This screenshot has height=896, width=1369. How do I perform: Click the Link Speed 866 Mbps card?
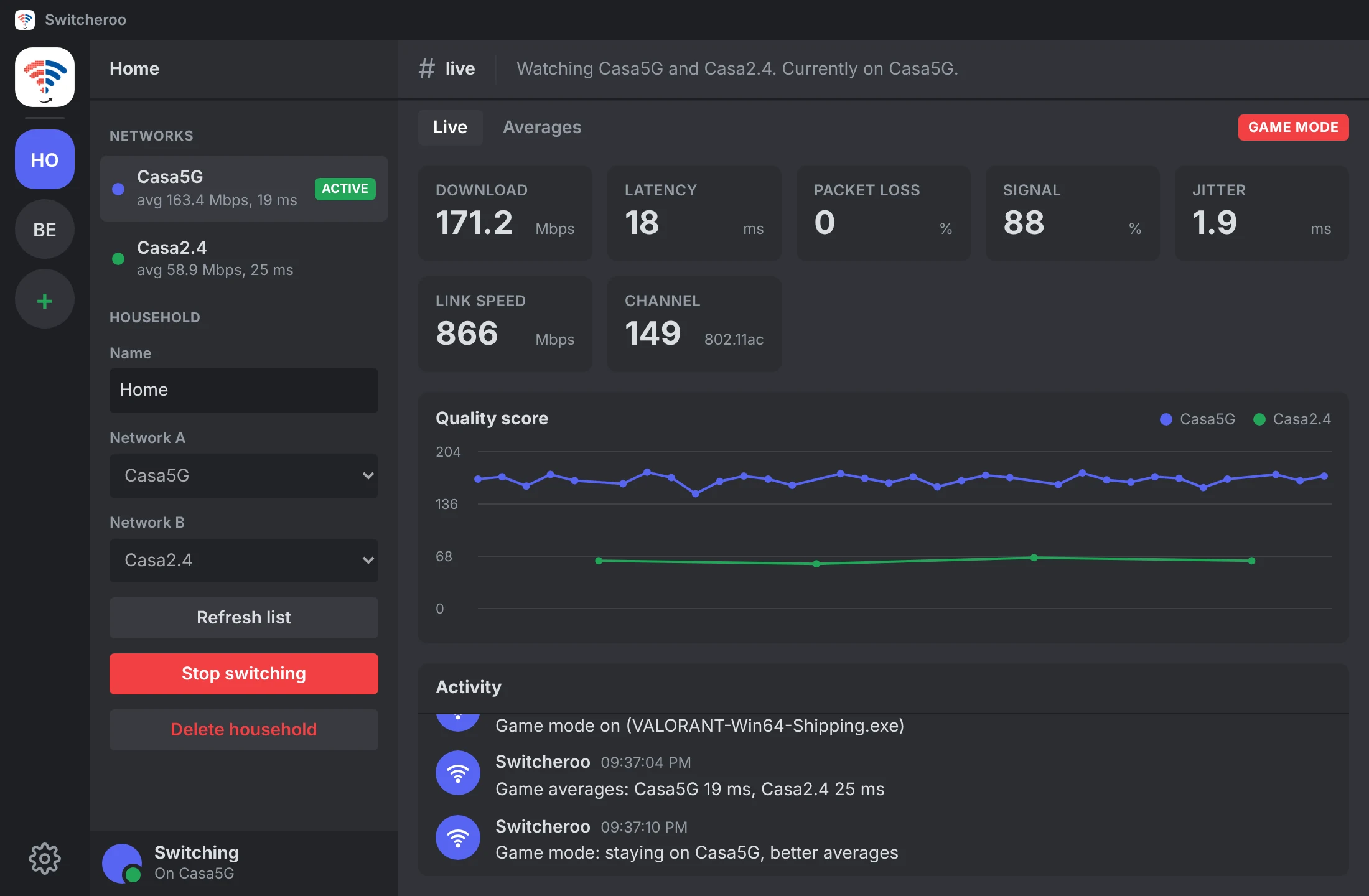(505, 324)
